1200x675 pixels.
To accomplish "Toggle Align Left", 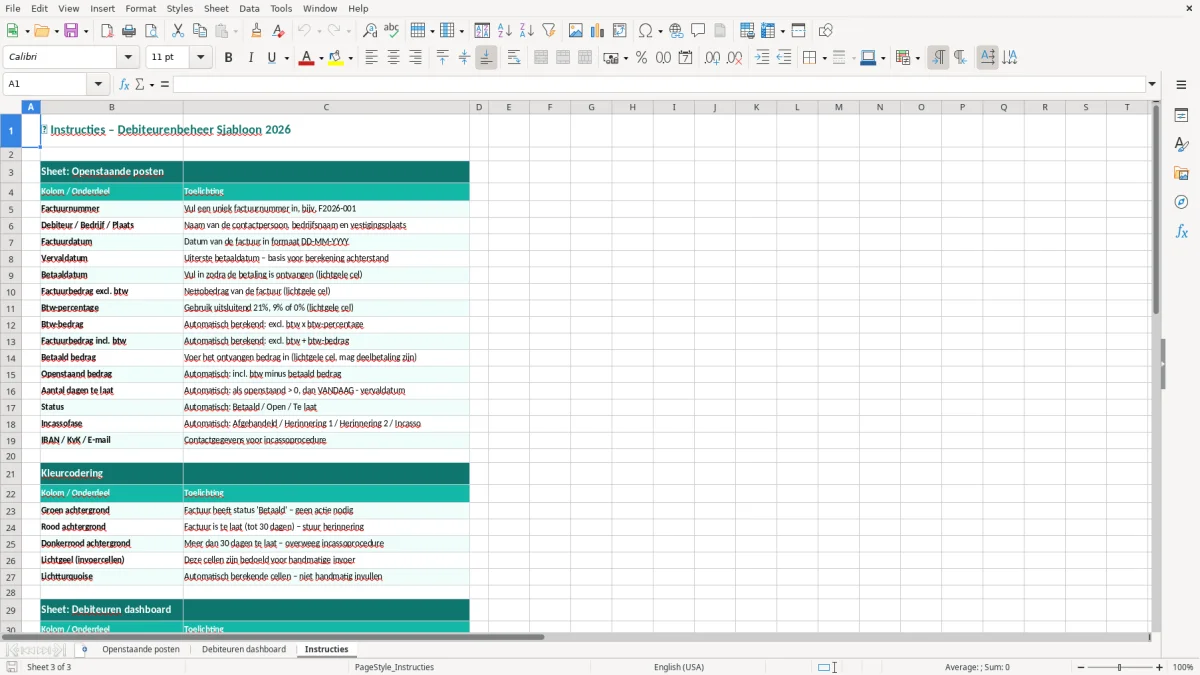I will point(371,58).
